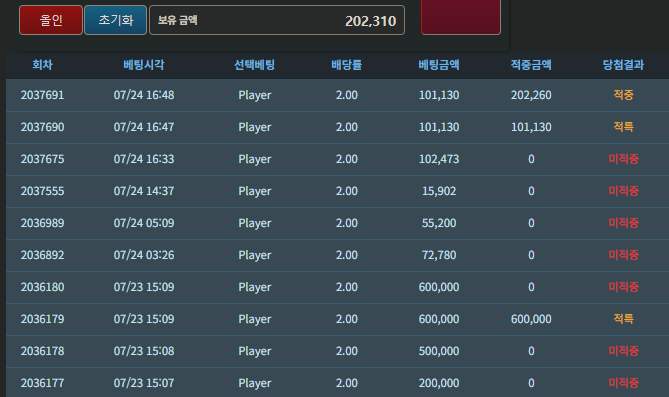669x397 pixels.
Task: Click 적특 result for round 2037690
Action: point(623,127)
